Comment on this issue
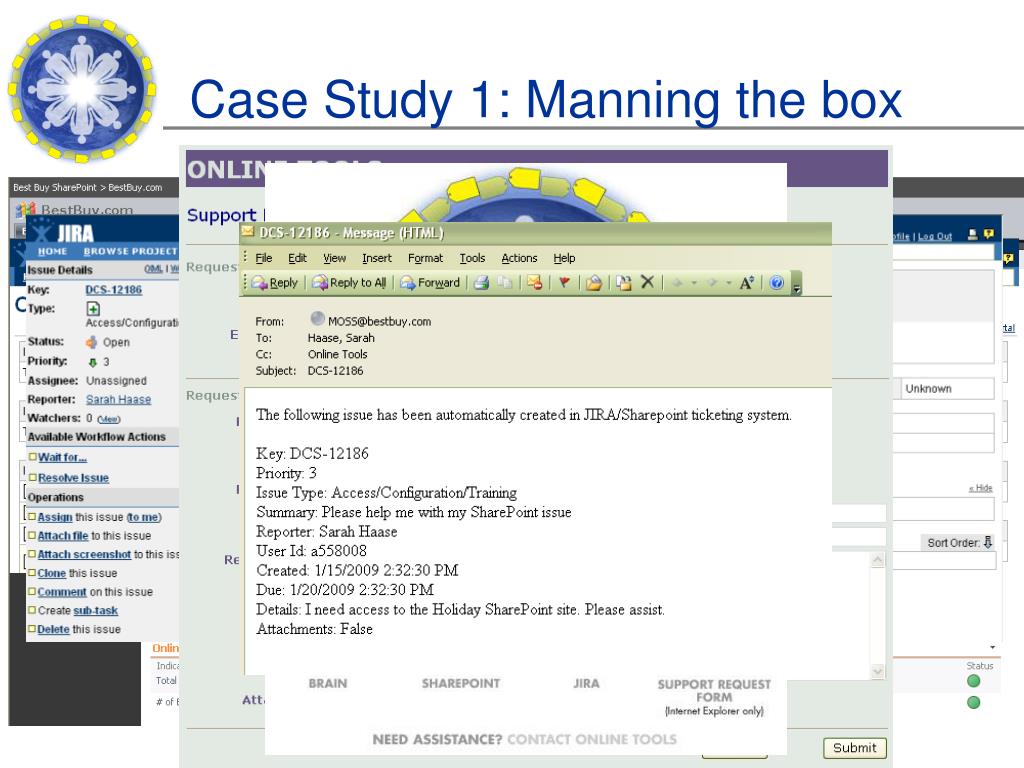 62,592
